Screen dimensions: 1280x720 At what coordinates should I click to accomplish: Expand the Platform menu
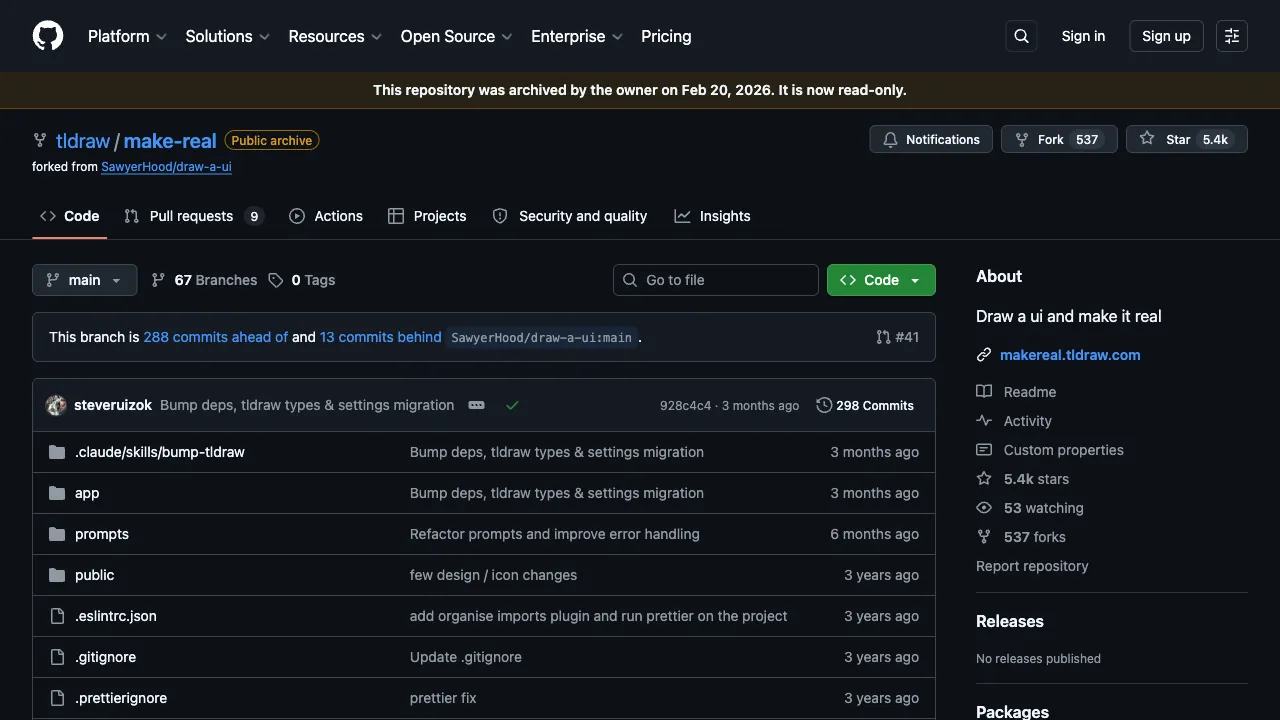pyautogui.click(x=127, y=36)
